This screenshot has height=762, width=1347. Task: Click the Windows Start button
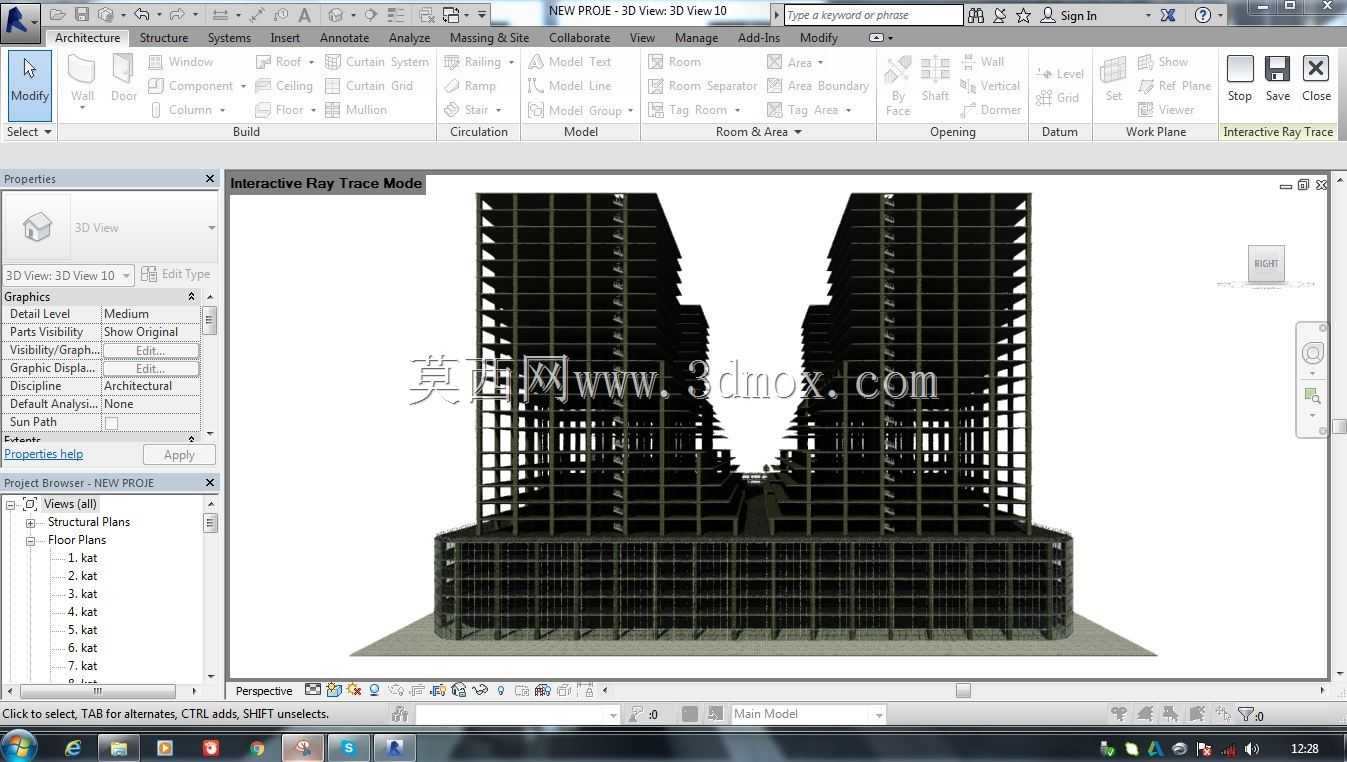point(19,747)
